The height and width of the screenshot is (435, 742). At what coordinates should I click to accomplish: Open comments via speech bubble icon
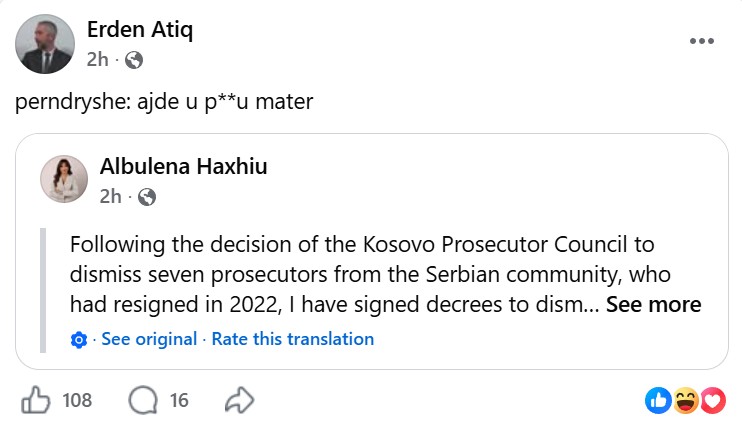[x=142, y=400]
